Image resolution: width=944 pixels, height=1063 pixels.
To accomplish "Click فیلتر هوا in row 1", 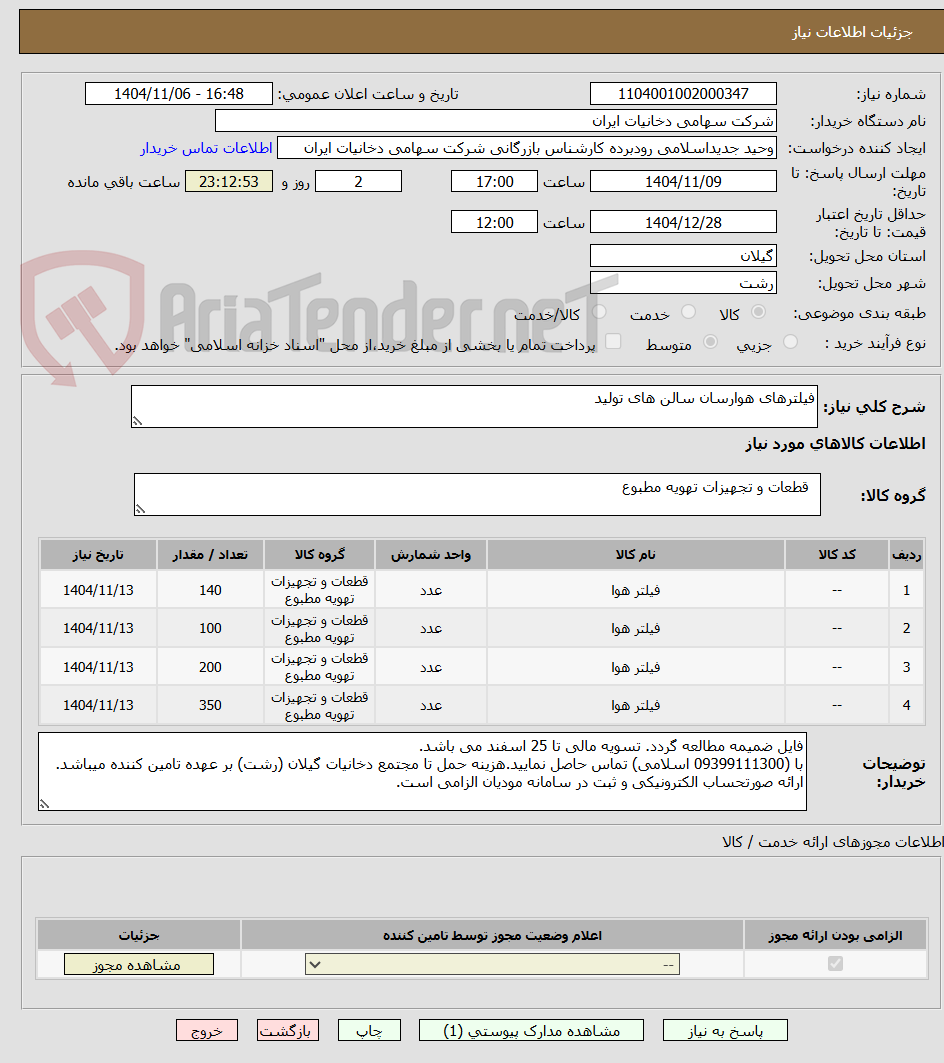I will 635,590.
